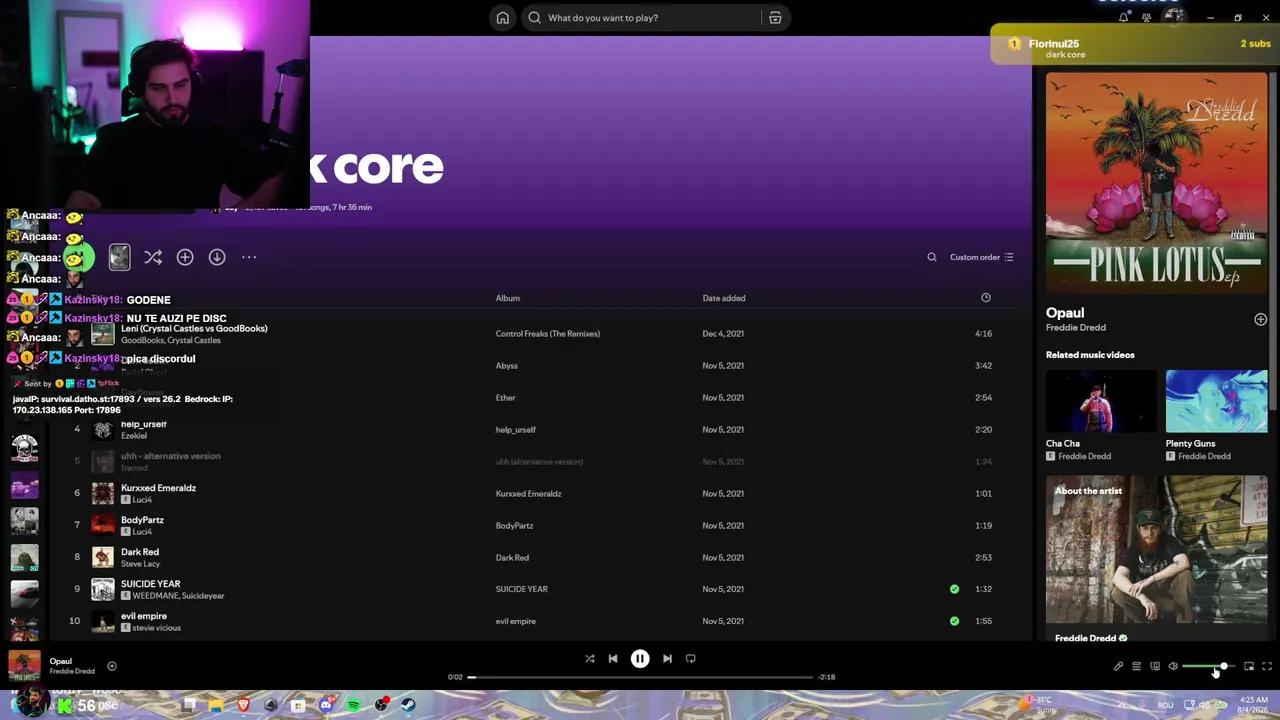Open the user profile avatar menu
This screenshot has height=720, width=1280.
tap(1176, 17)
